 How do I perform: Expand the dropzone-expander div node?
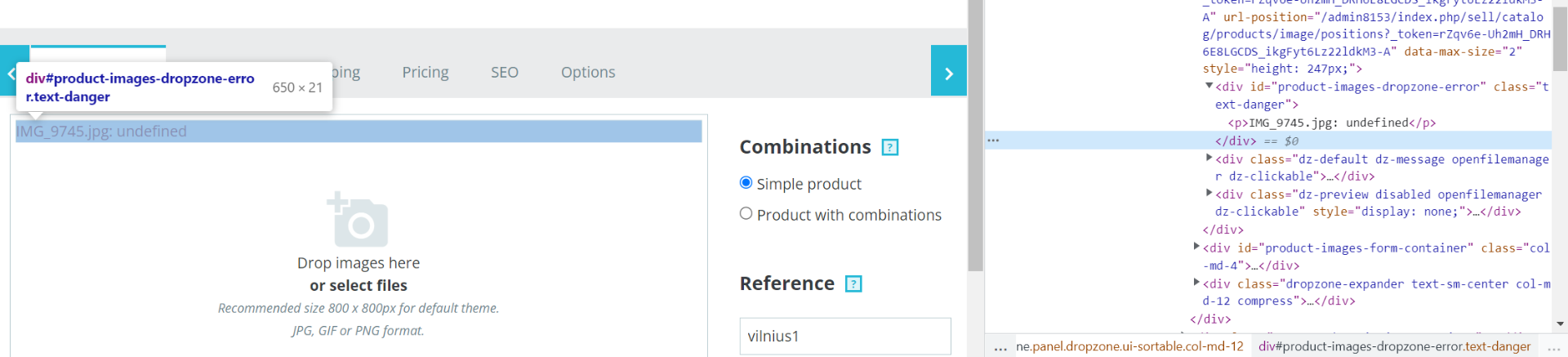[x=1196, y=283]
